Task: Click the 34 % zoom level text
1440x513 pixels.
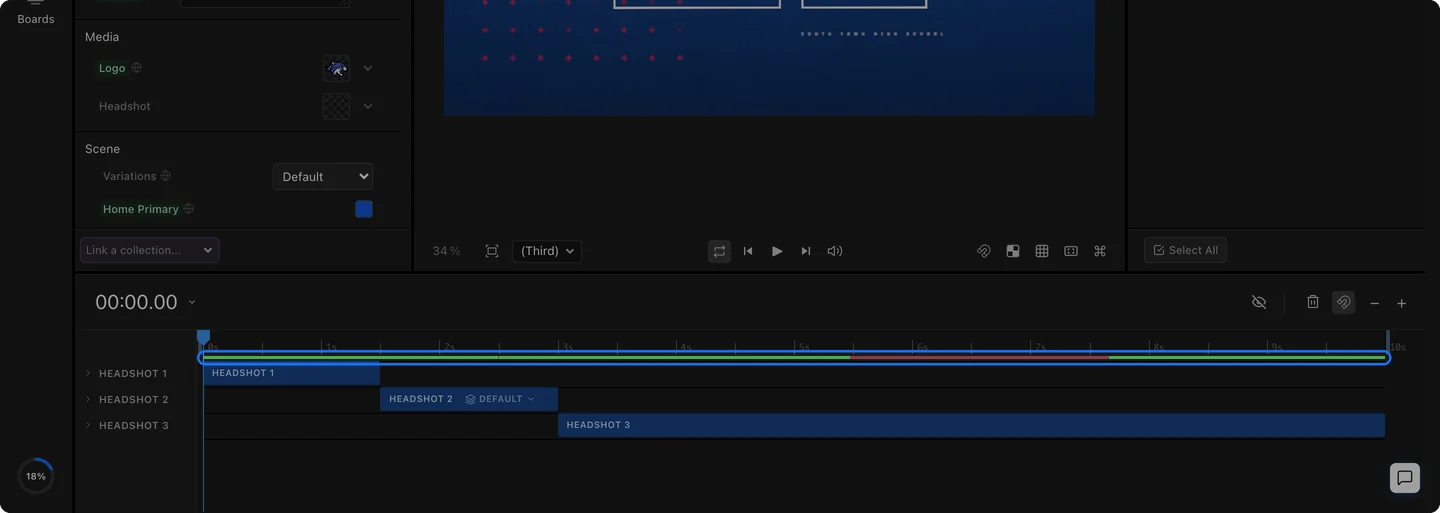Action: 447,251
